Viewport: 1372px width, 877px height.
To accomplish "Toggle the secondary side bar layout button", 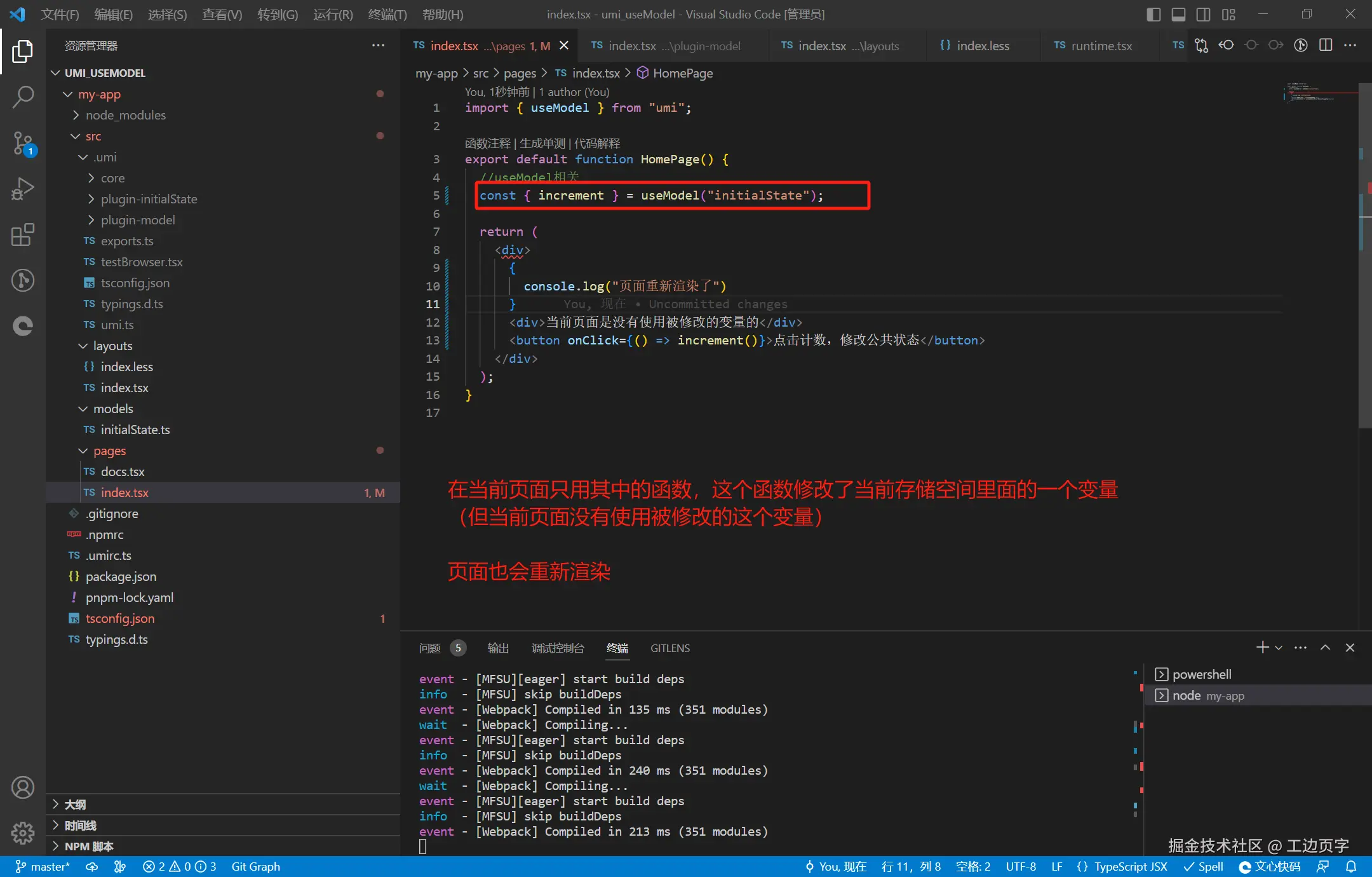I will point(1203,14).
